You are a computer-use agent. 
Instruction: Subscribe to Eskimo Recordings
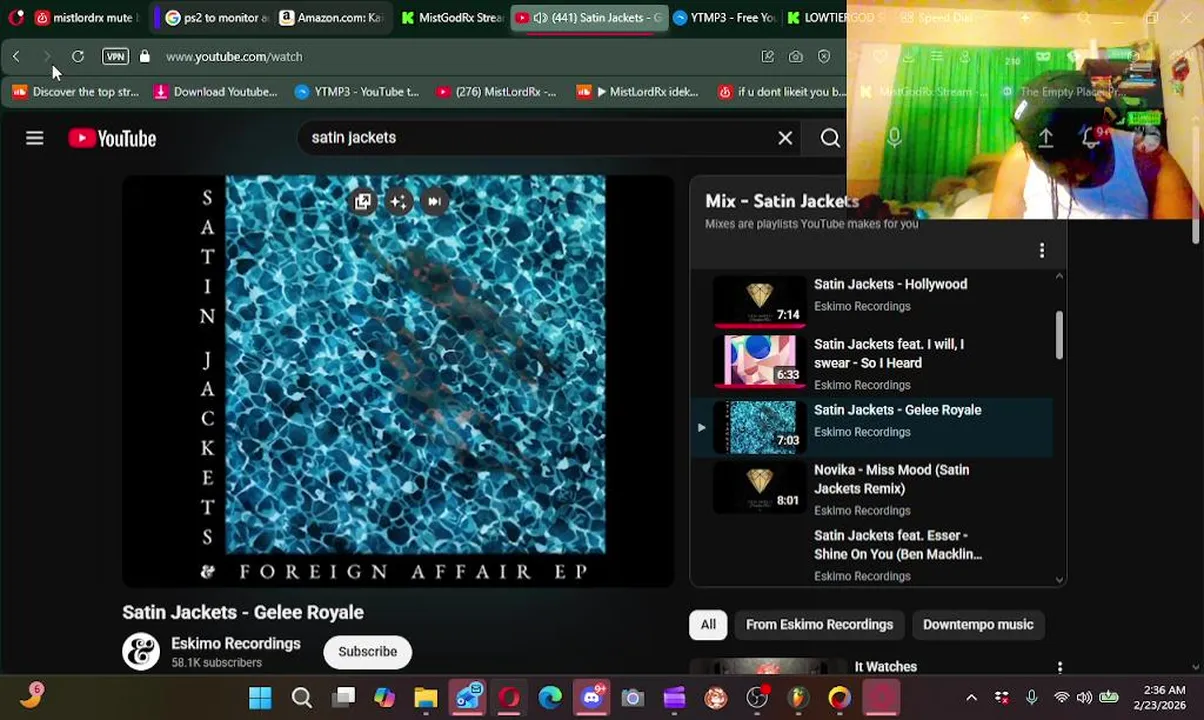pos(367,652)
